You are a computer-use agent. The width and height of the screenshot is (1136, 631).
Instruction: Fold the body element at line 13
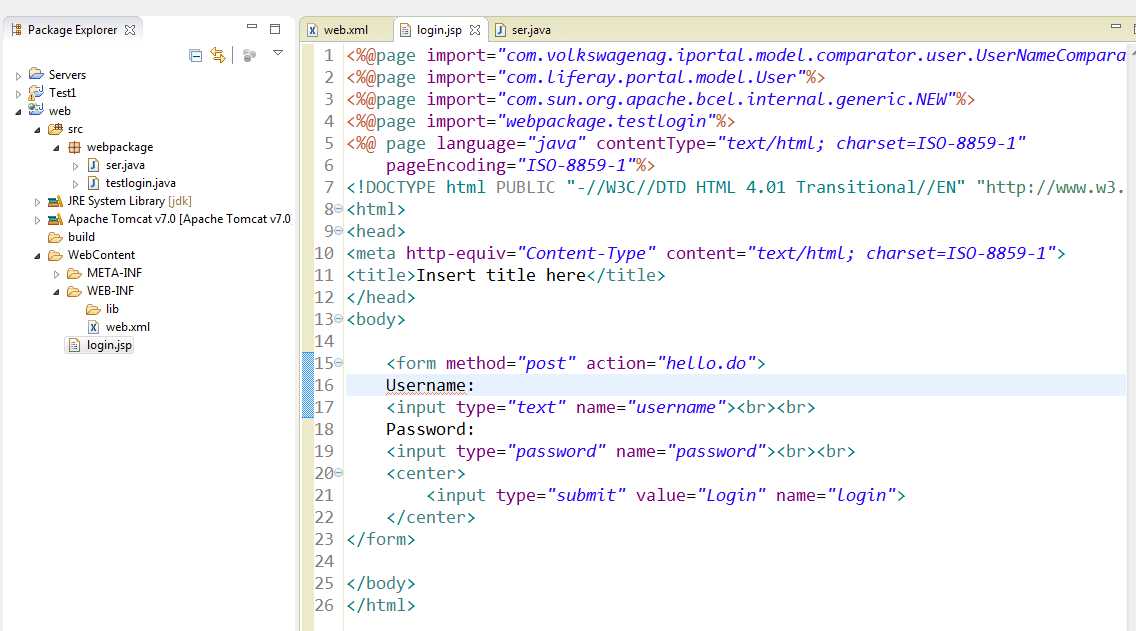point(338,319)
